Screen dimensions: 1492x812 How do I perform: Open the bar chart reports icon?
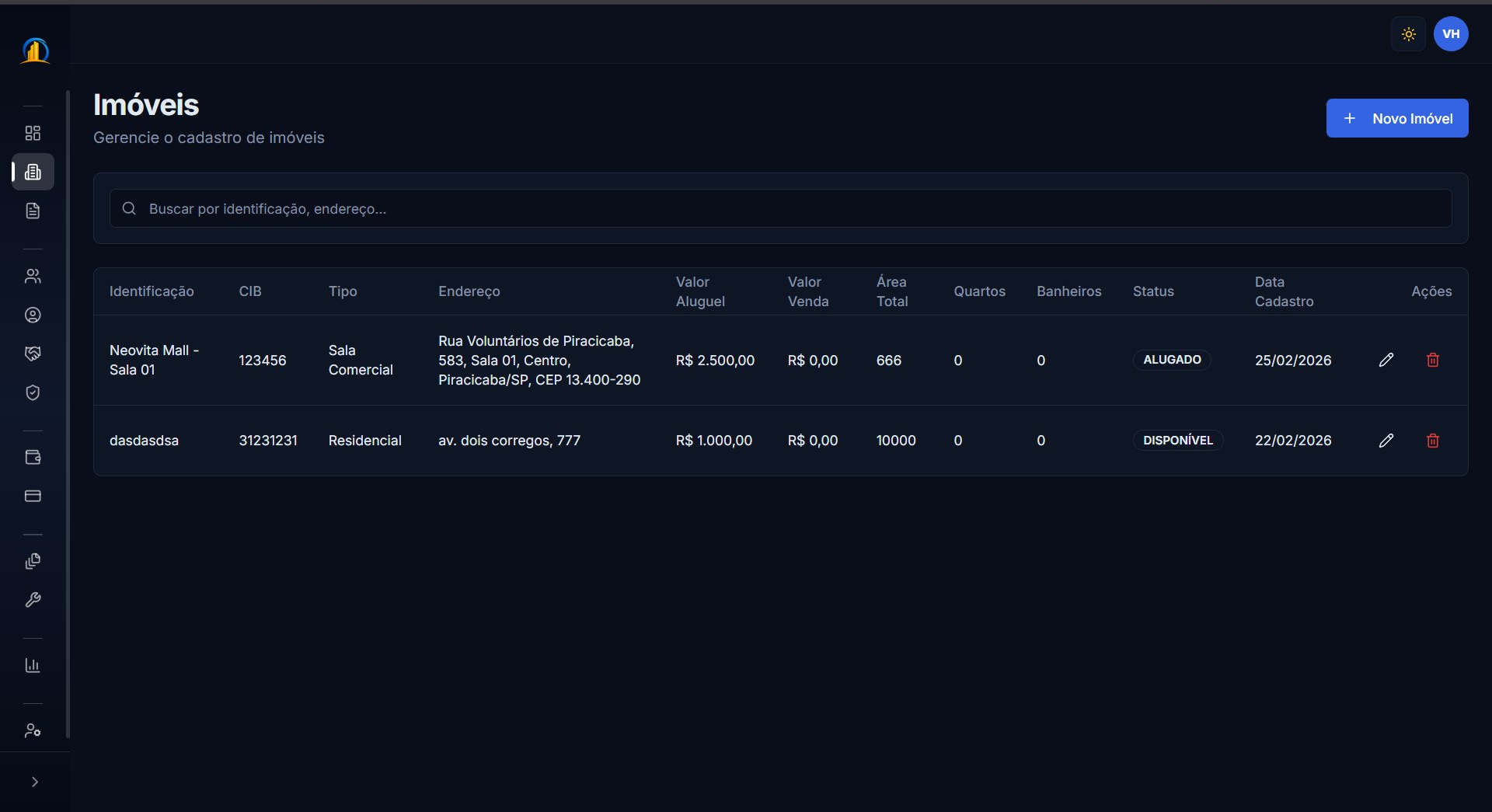coord(33,665)
